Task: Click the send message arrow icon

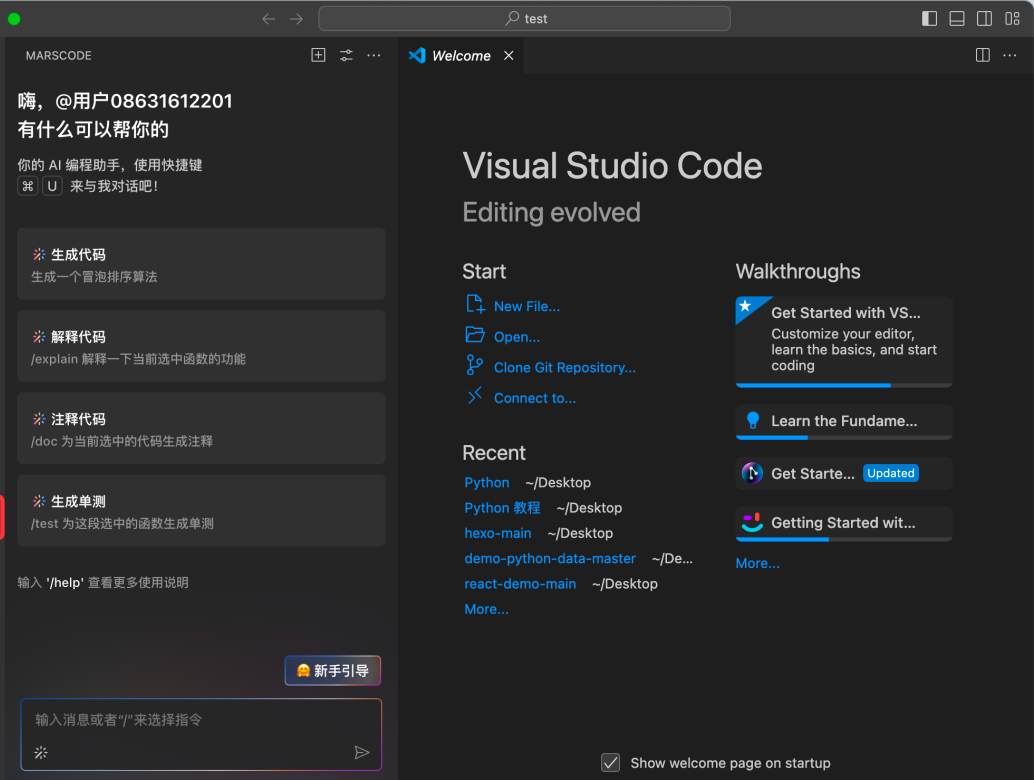Action: [362, 752]
